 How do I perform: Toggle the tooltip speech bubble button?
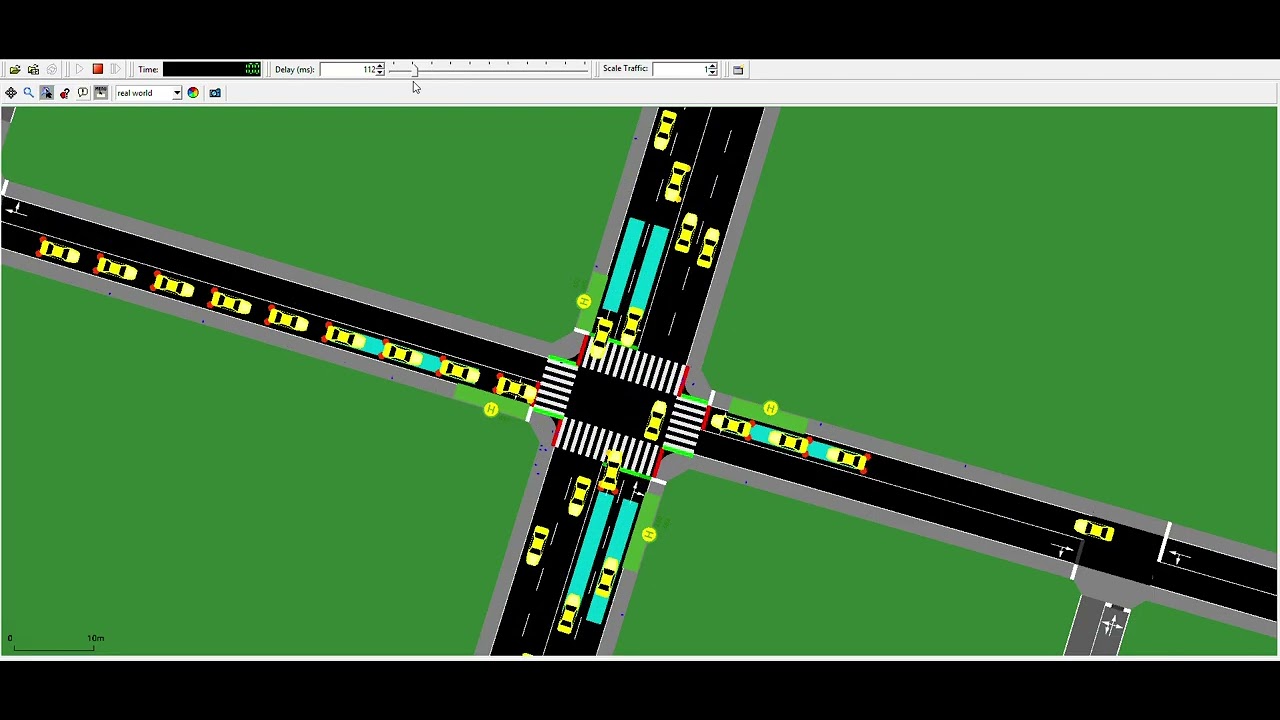click(x=83, y=93)
